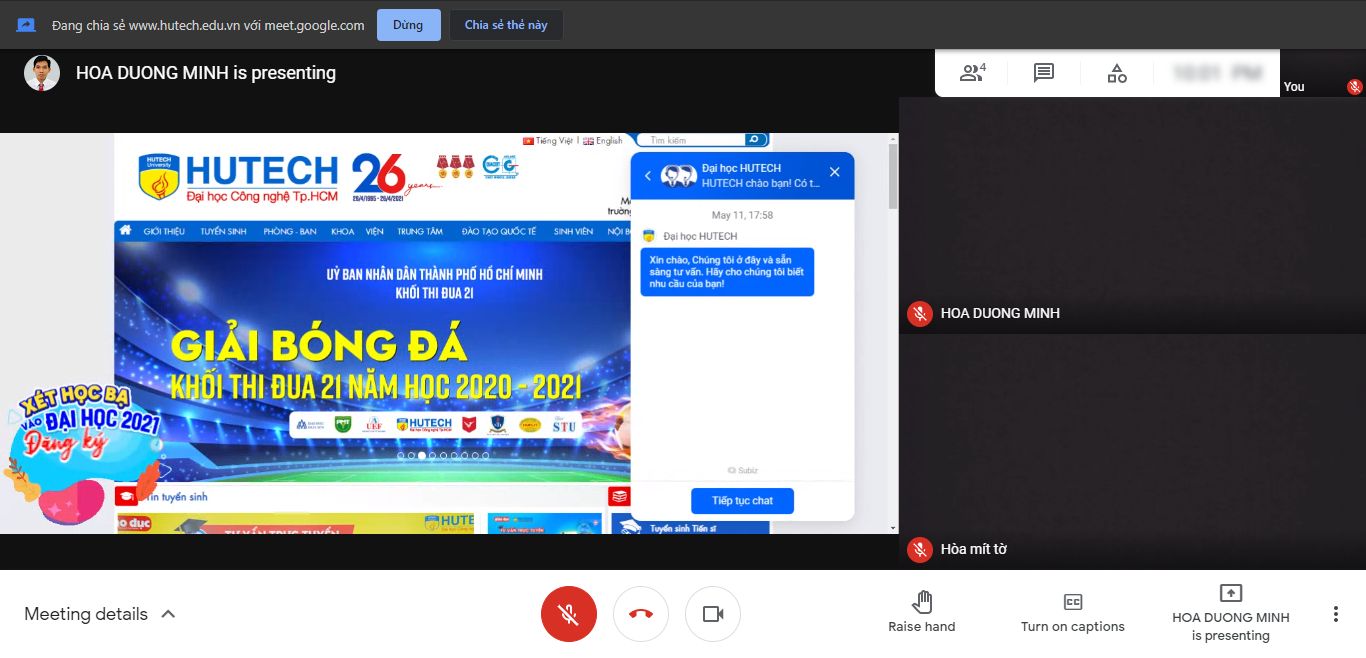1366x658 pixels.
Task: Click the Giải bóng đá banner image
Action: pos(374,361)
